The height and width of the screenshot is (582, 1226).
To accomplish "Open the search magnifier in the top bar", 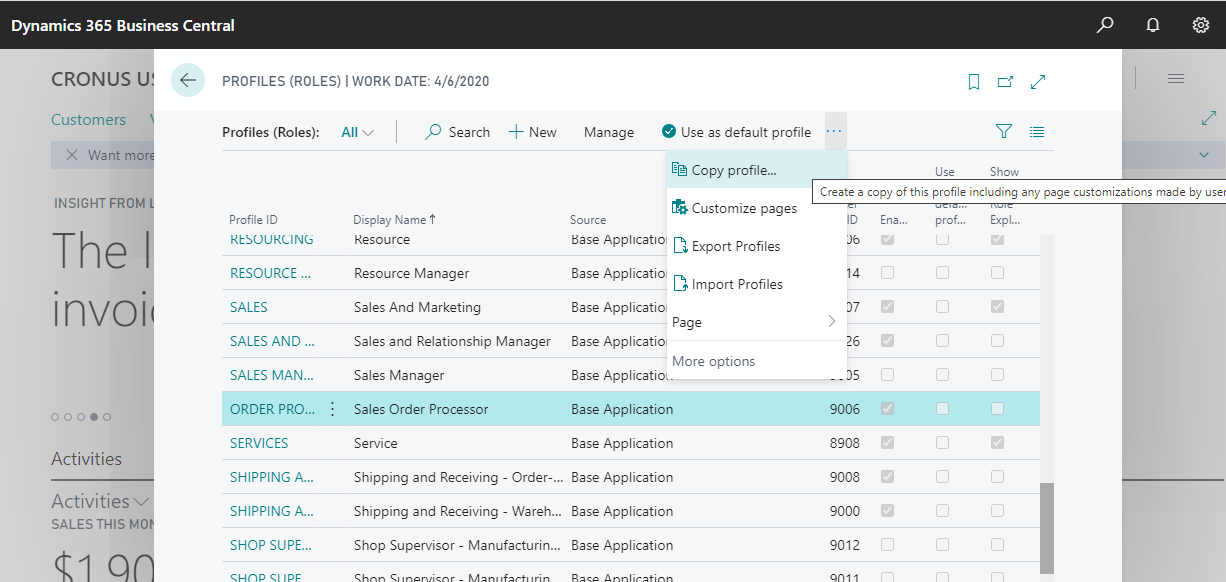I will point(1105,25).
